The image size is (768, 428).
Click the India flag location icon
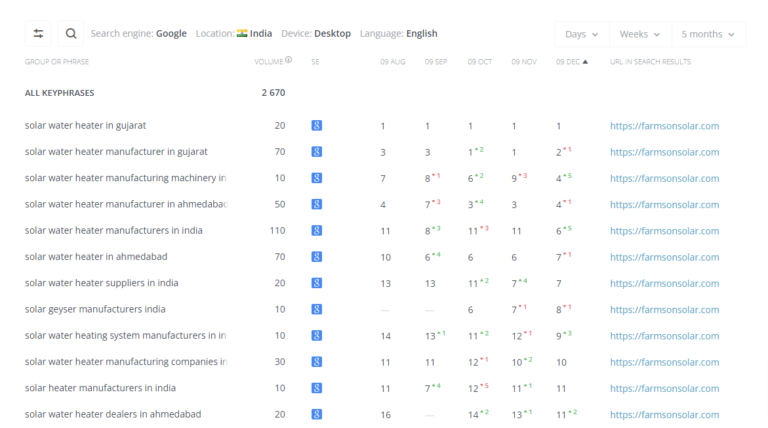242,33
